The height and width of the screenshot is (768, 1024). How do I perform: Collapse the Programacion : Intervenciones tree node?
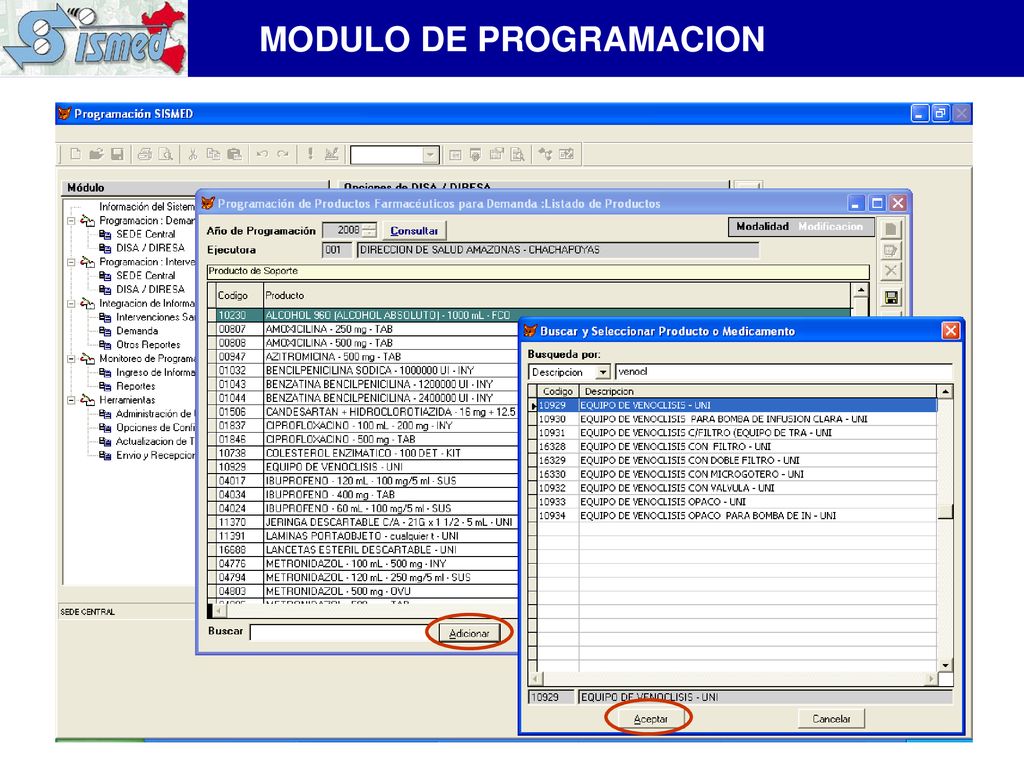pos(71,262)
